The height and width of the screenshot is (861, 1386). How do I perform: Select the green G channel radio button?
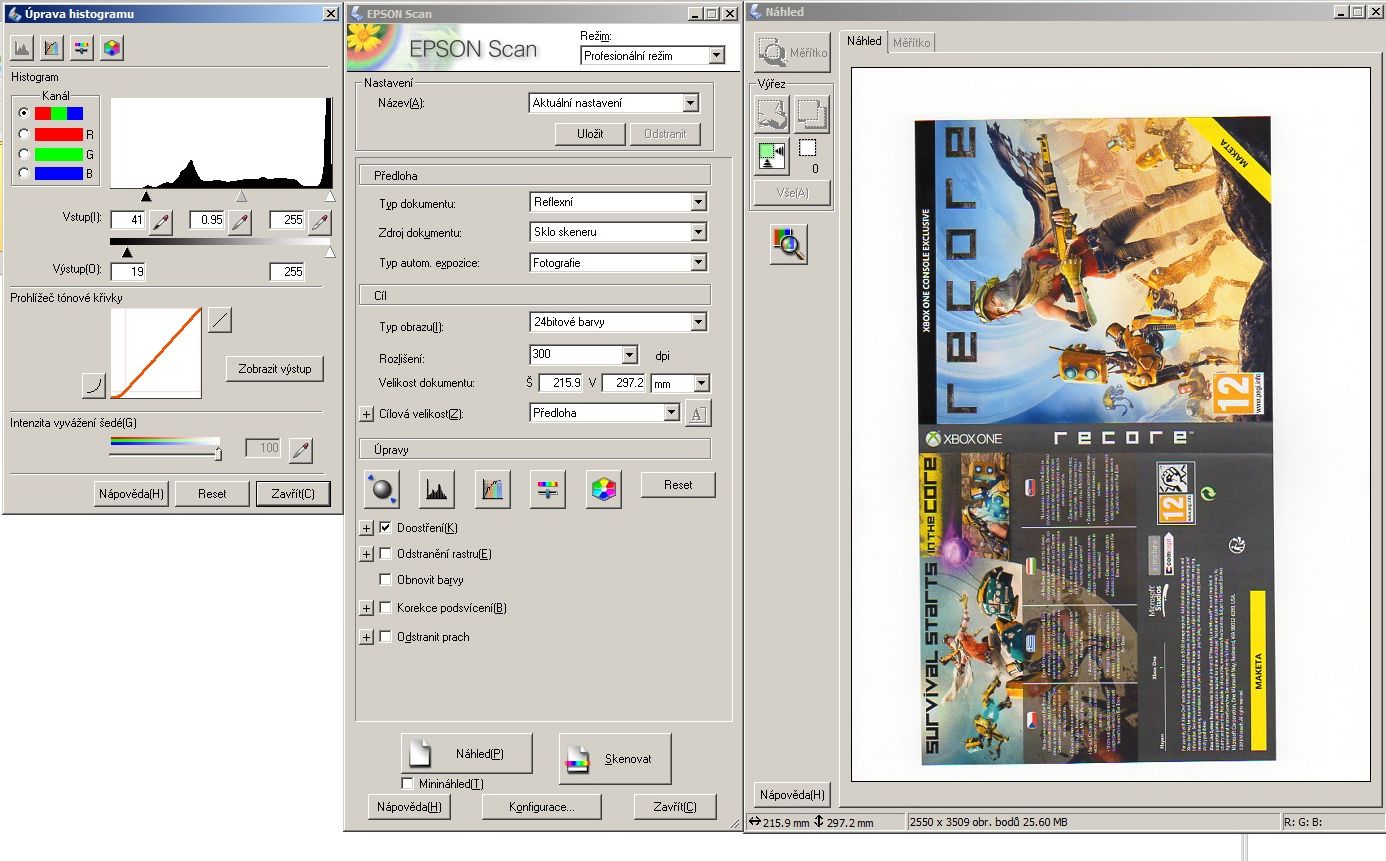(x=23, y=154)
